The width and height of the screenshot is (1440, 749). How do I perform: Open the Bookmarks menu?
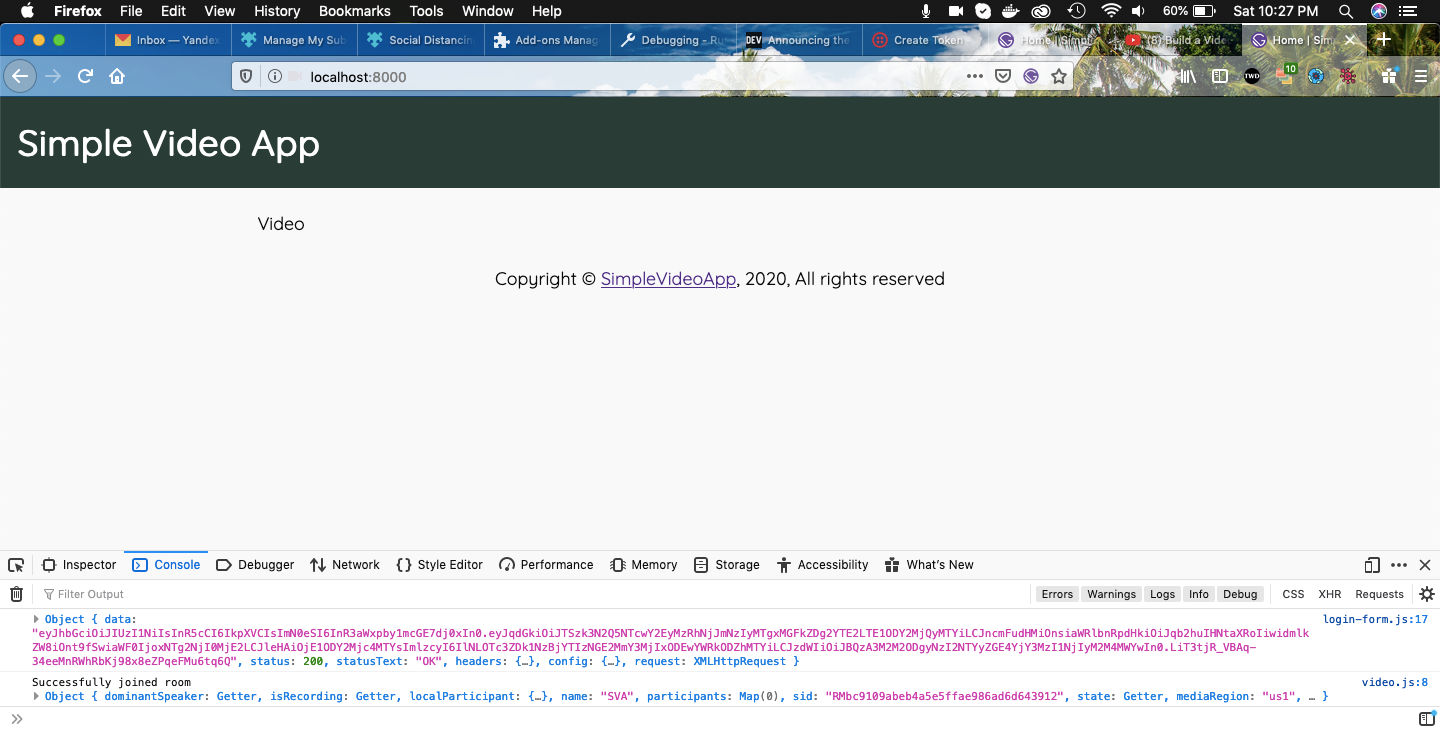354,11
